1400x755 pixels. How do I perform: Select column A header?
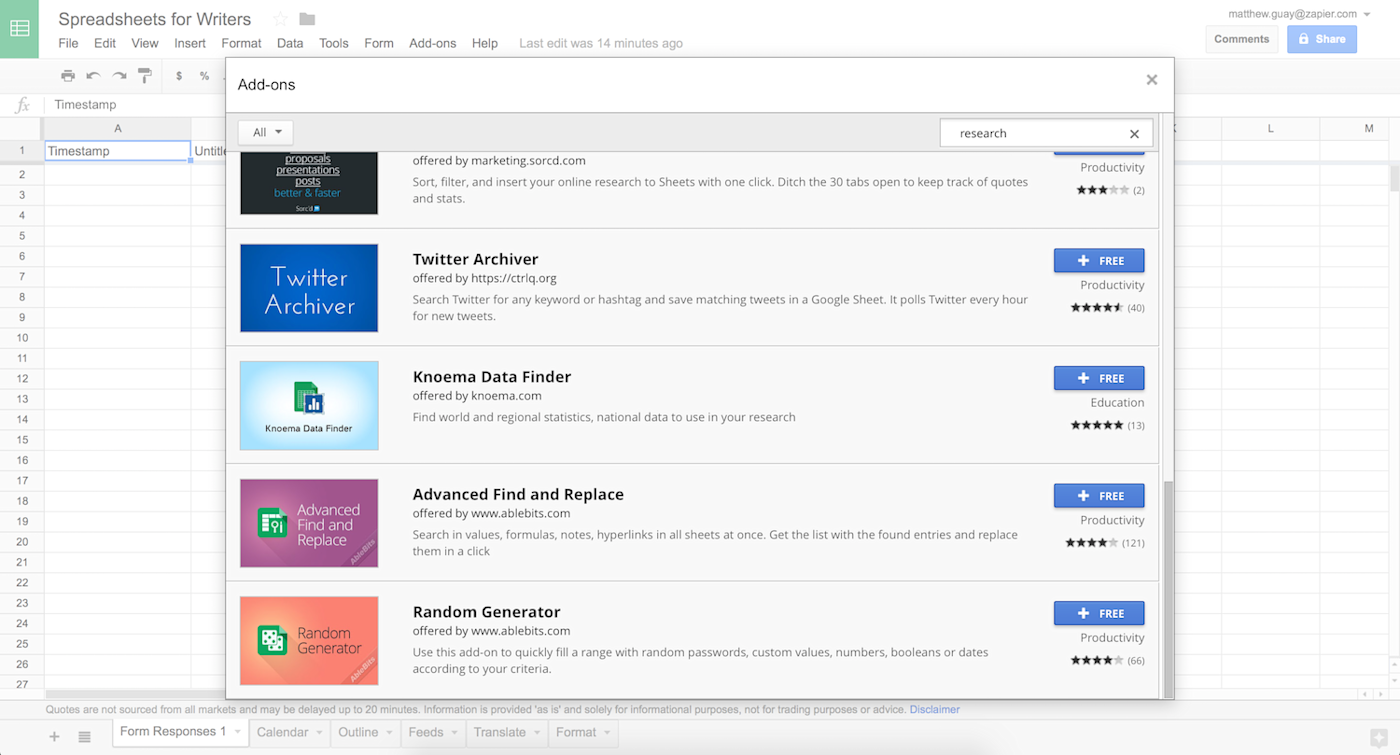coord(118,129)
